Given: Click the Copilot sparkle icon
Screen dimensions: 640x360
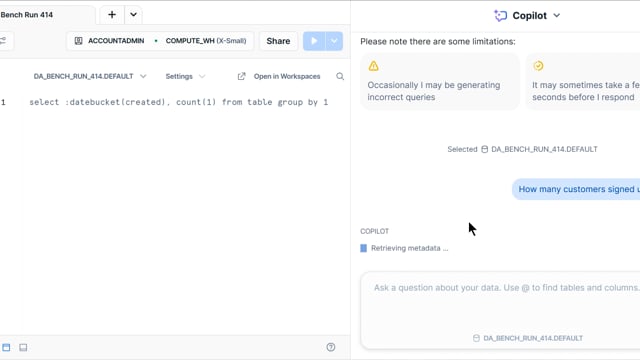Looking at the screenshot, I should [x=500, y=16].
